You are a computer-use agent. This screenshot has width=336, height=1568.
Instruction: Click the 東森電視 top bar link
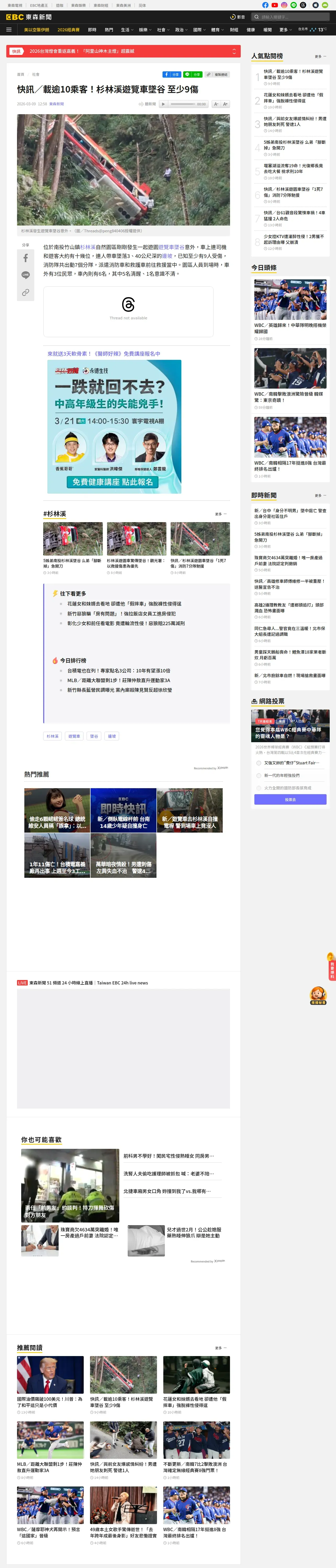tap(15, 5)
